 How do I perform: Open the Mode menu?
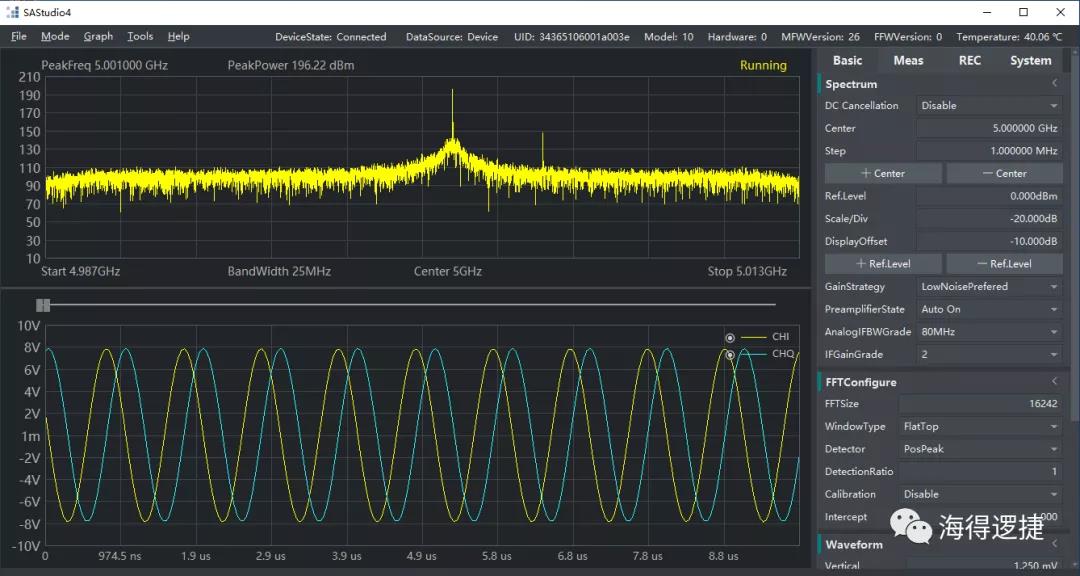pos(55,37)
